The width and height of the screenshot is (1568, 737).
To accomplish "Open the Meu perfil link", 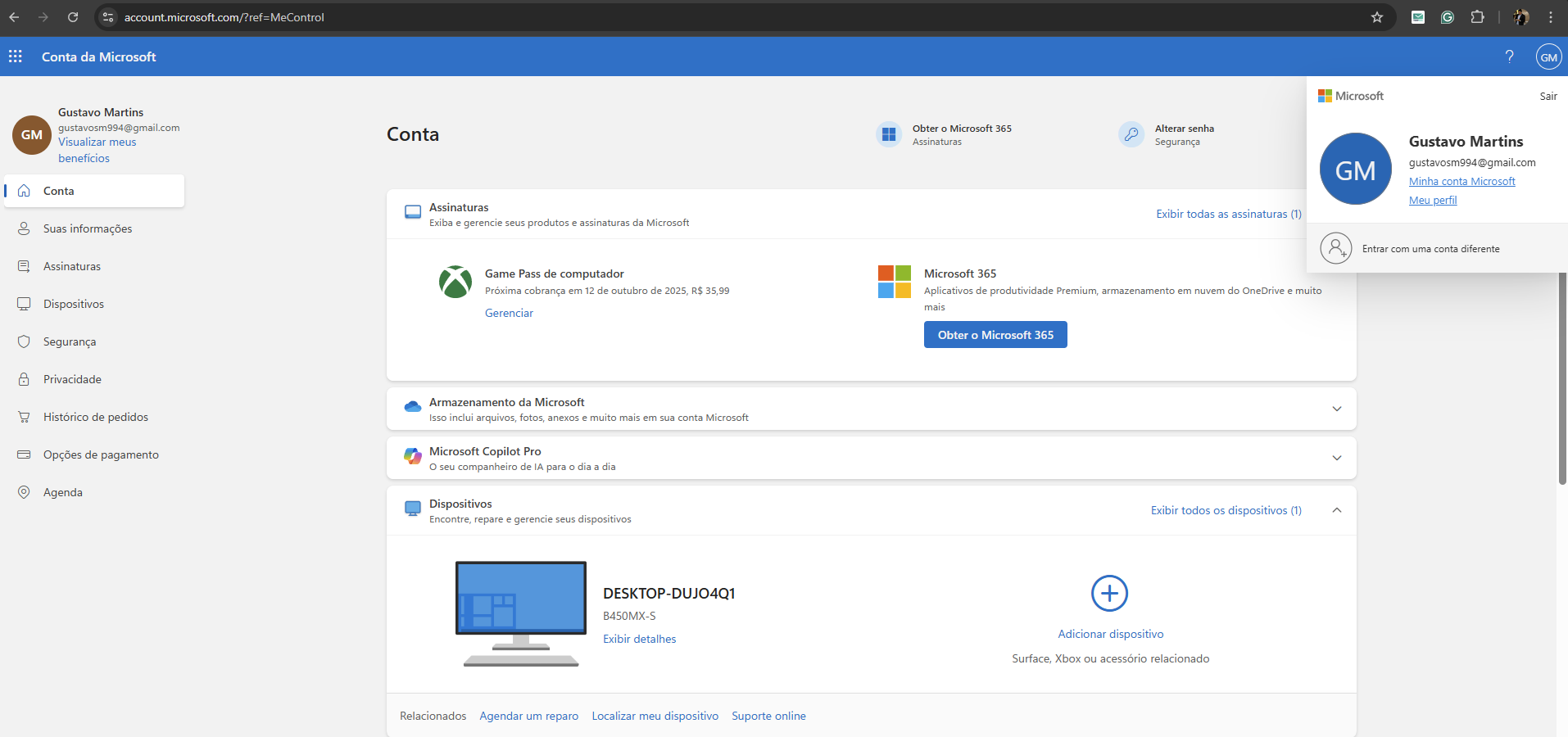I will (1433, 200).
